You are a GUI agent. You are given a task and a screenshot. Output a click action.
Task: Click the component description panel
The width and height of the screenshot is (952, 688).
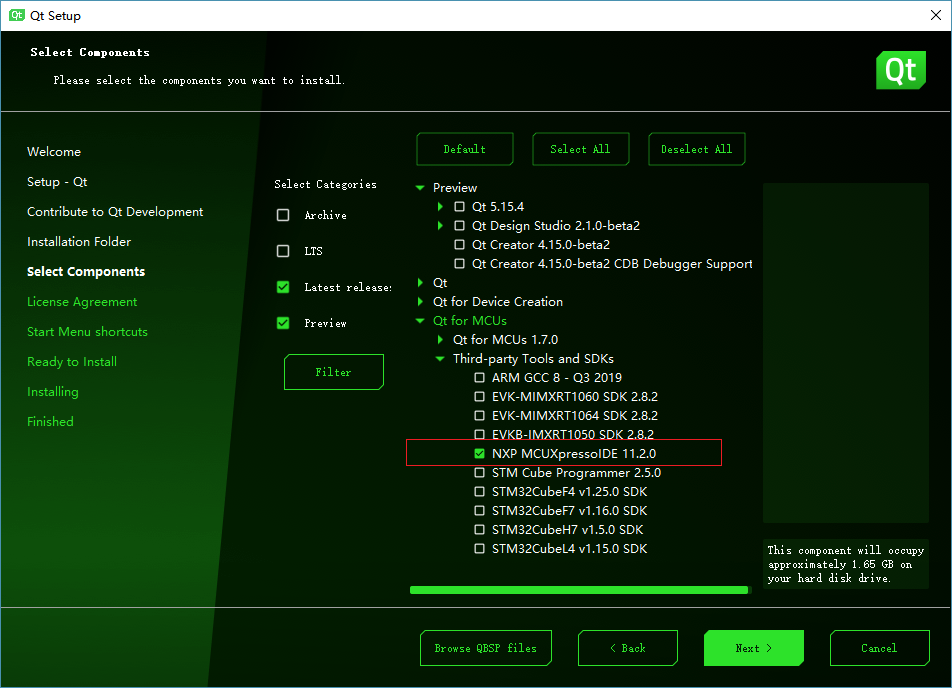click(846, 353)
